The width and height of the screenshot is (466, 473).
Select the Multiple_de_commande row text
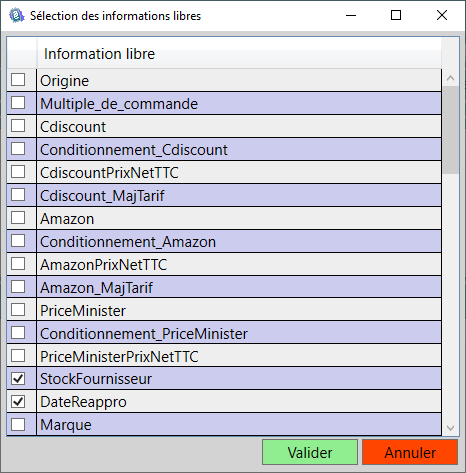pos(119,104)
